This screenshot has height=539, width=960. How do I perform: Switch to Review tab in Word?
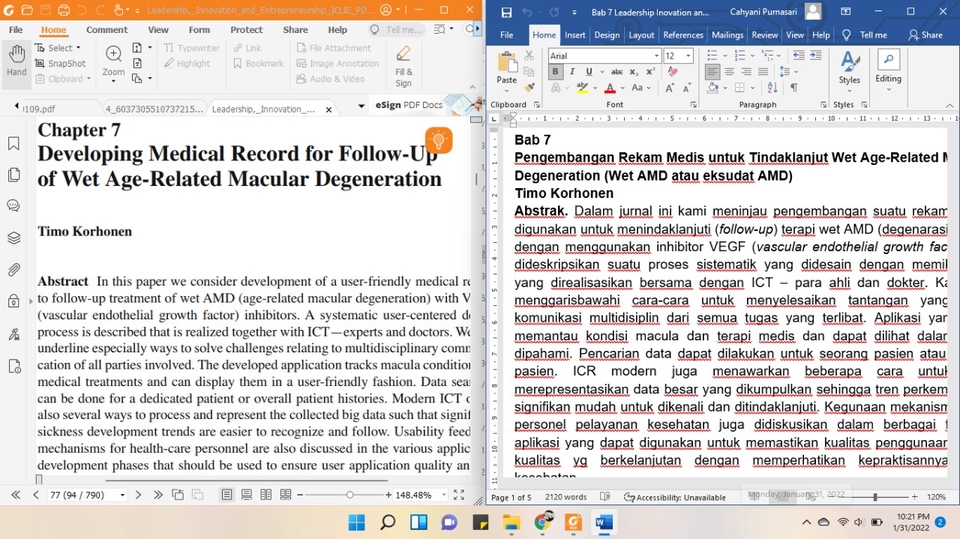pos(764,35)
